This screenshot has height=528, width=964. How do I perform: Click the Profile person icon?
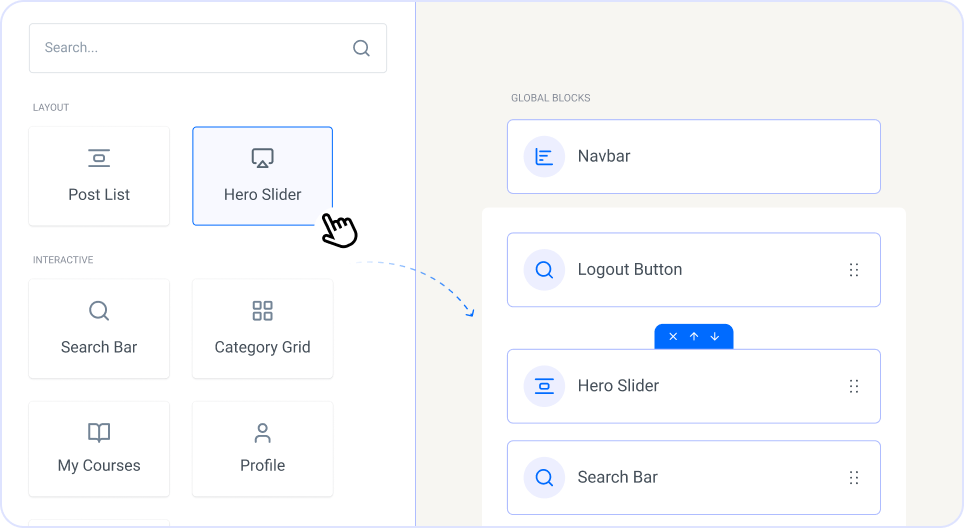pos(263,433)
